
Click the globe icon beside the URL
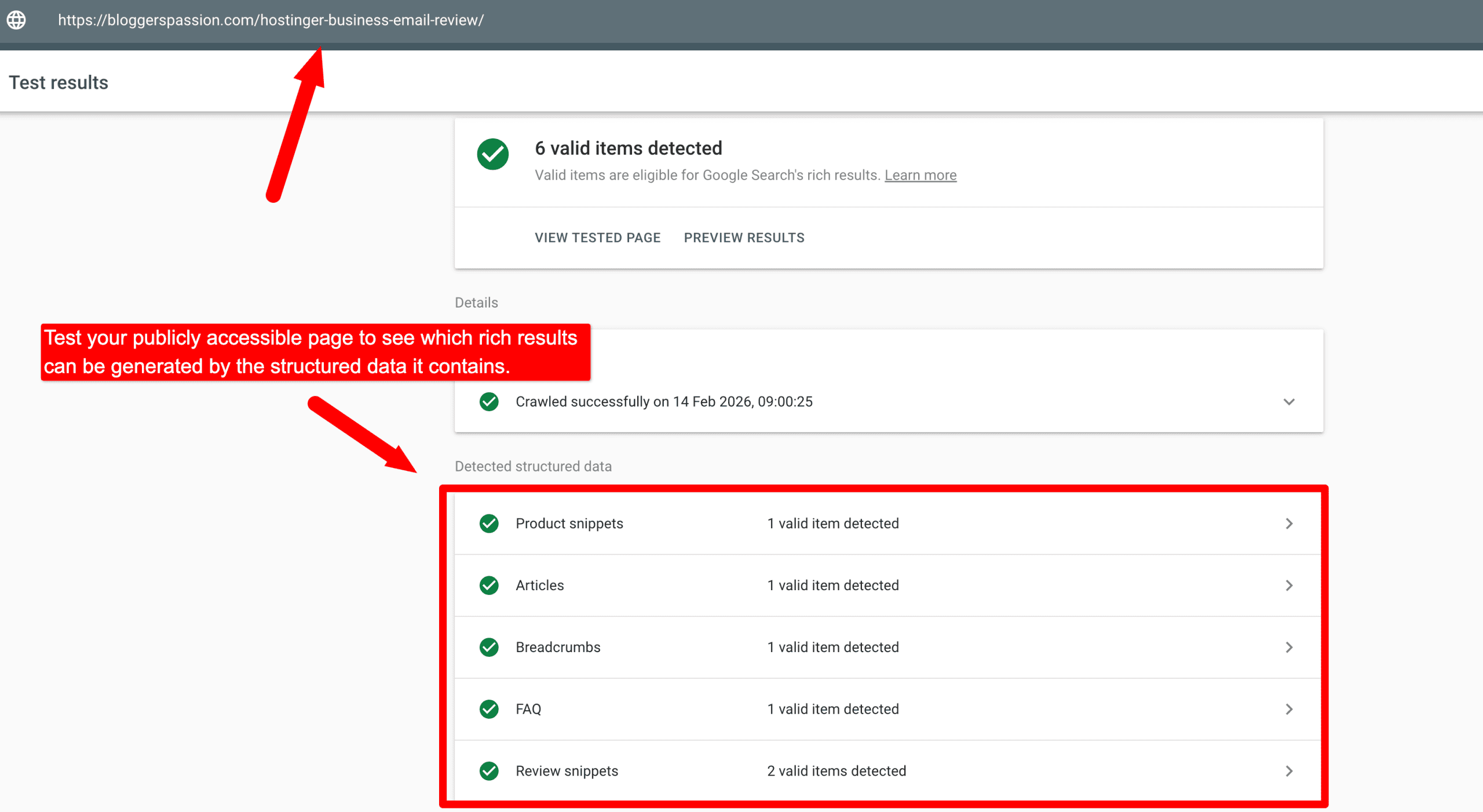point(16,20)
